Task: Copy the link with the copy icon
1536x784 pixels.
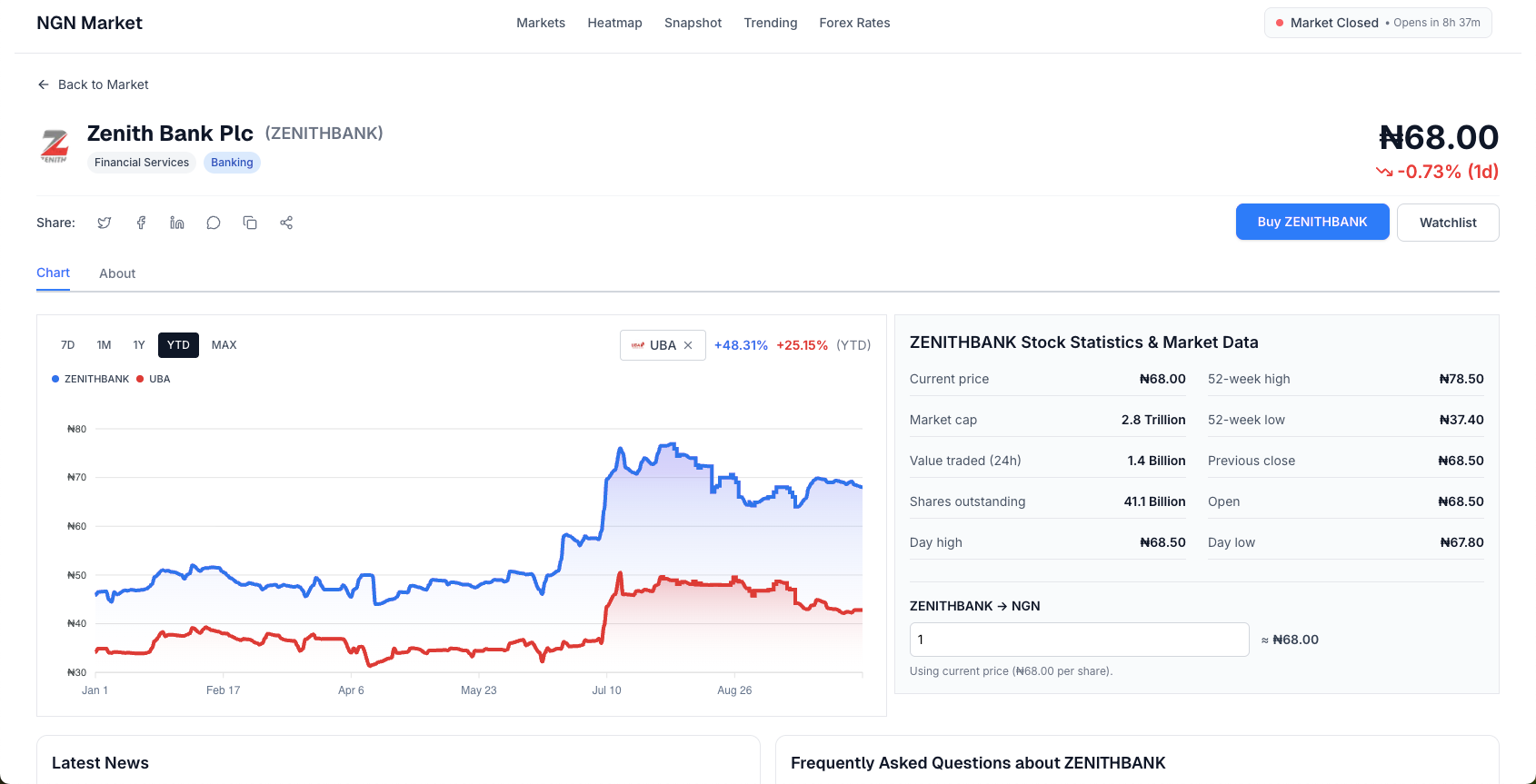Action: tap(250, 223)
